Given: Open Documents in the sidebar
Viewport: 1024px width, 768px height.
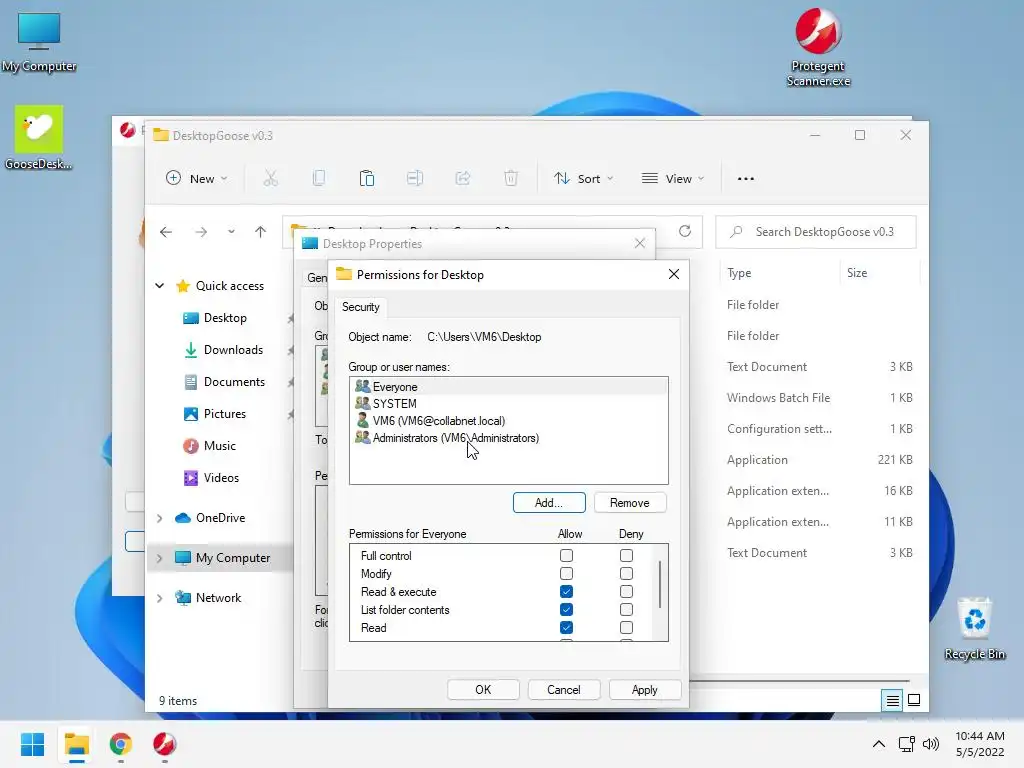Looking at the screenshot, I should pos(234,382).
